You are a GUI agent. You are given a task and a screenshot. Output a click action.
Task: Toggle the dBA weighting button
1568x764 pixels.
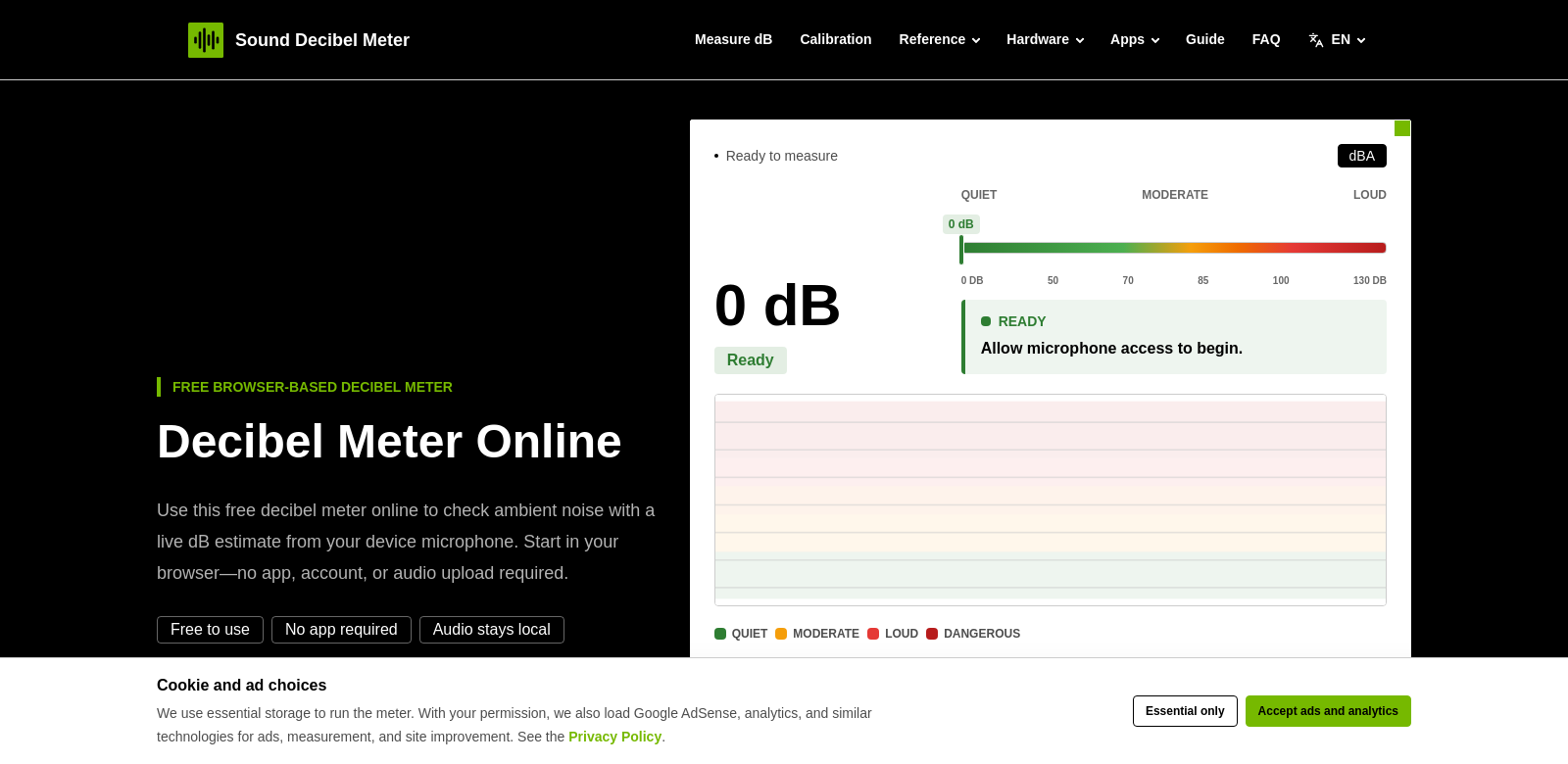point(1362,156)
